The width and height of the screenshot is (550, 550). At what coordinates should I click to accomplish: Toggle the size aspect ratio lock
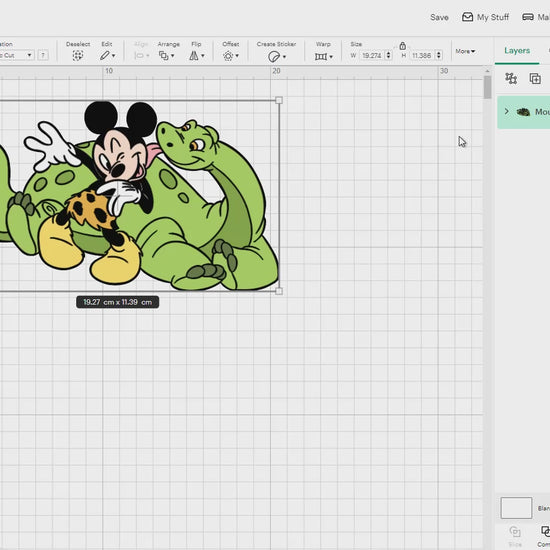click(402, 46)
